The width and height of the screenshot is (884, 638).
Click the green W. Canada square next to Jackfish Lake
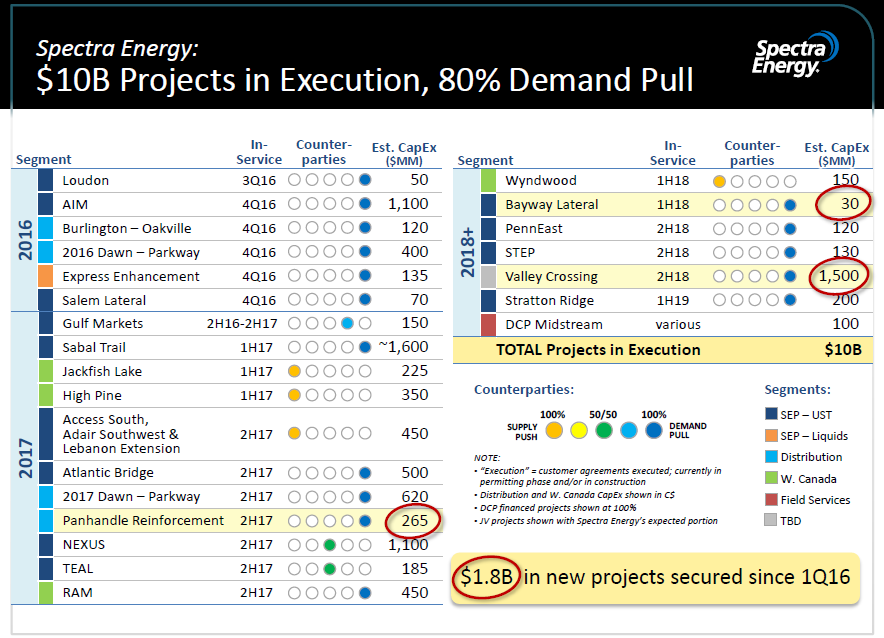(44, 371)
